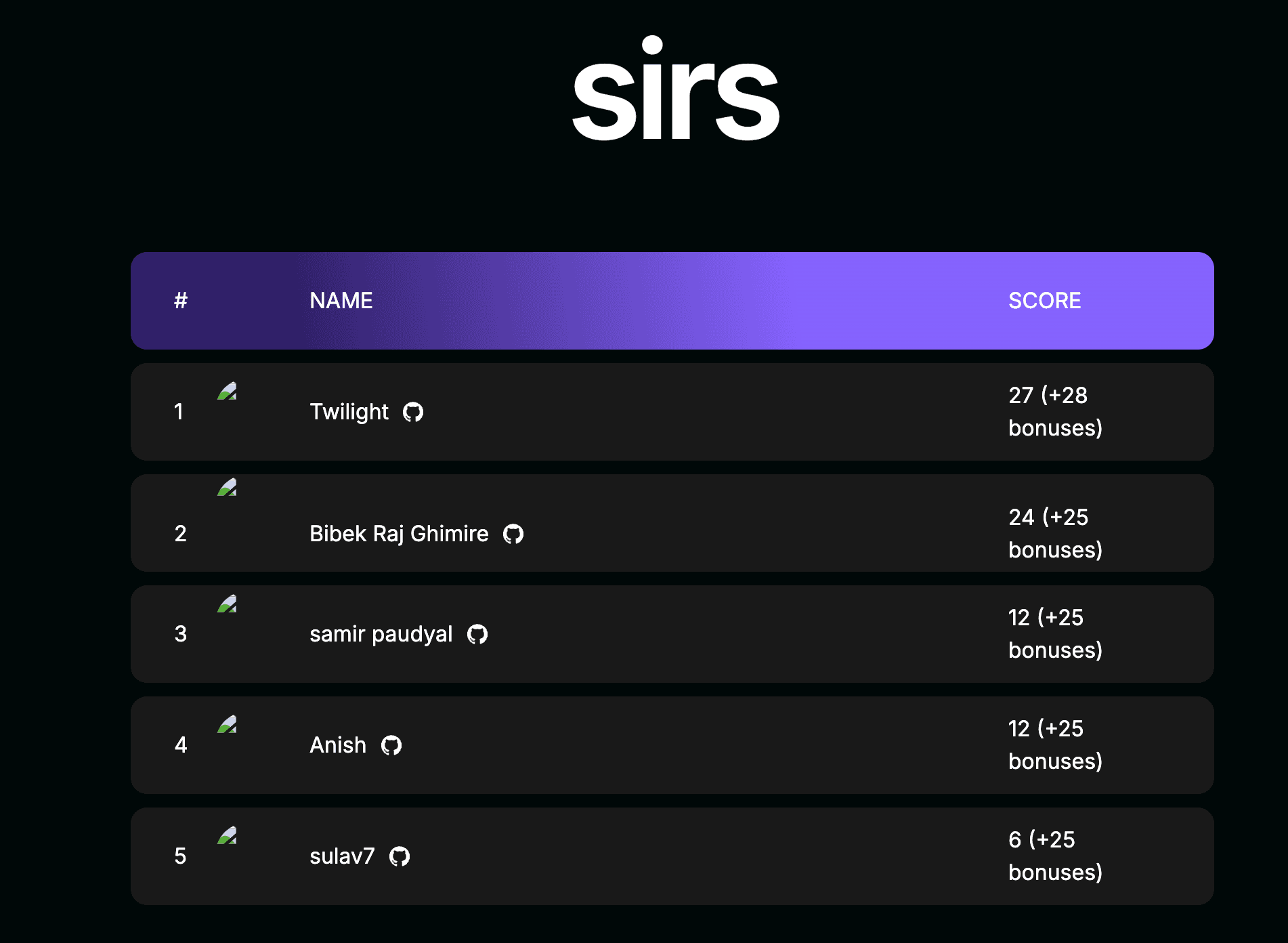1288x943 pixels.
Task: Click the avatar image in rank 4 row
Action: point(227,724)
